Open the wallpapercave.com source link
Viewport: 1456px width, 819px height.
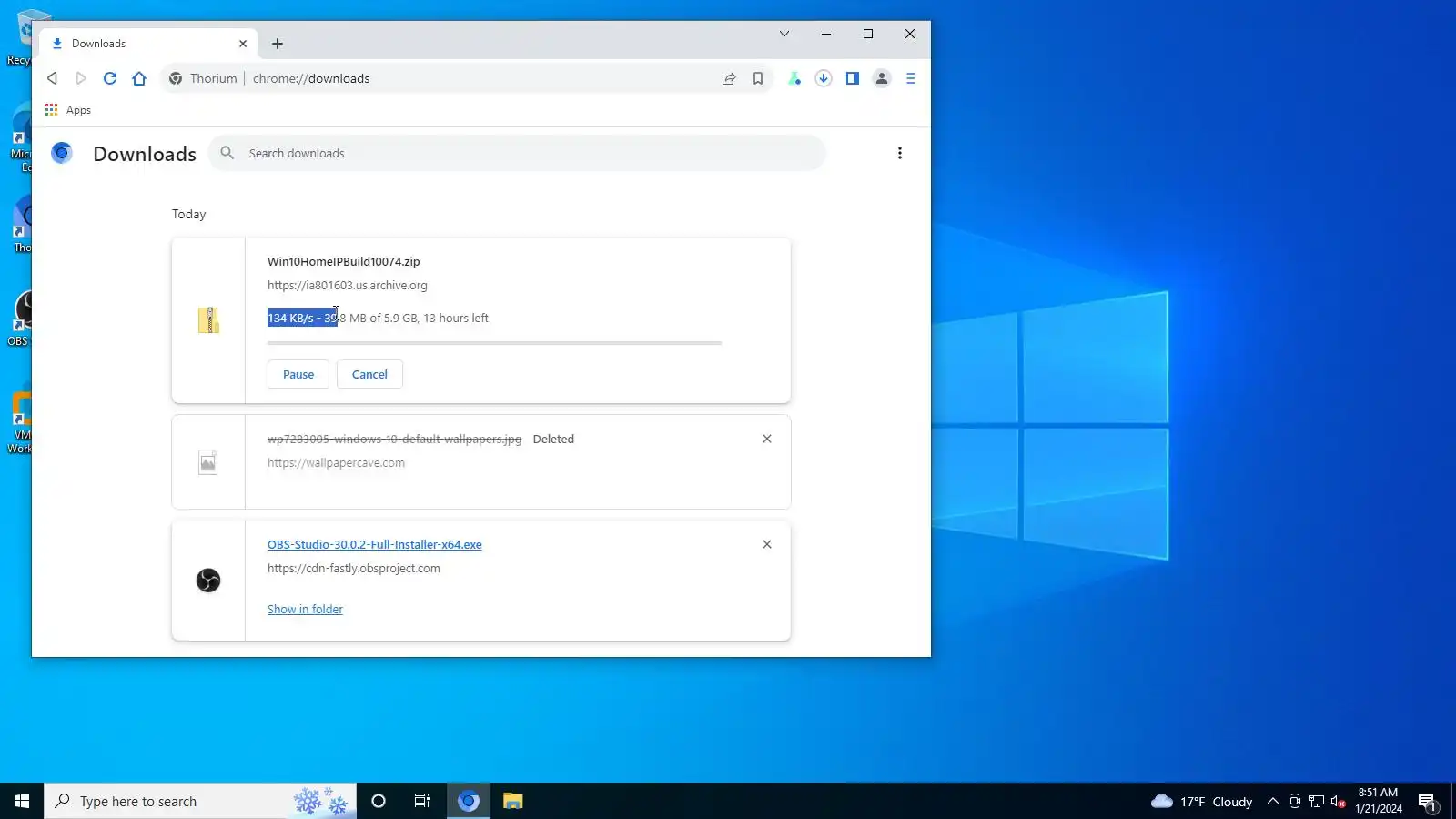tap(336, 462)
